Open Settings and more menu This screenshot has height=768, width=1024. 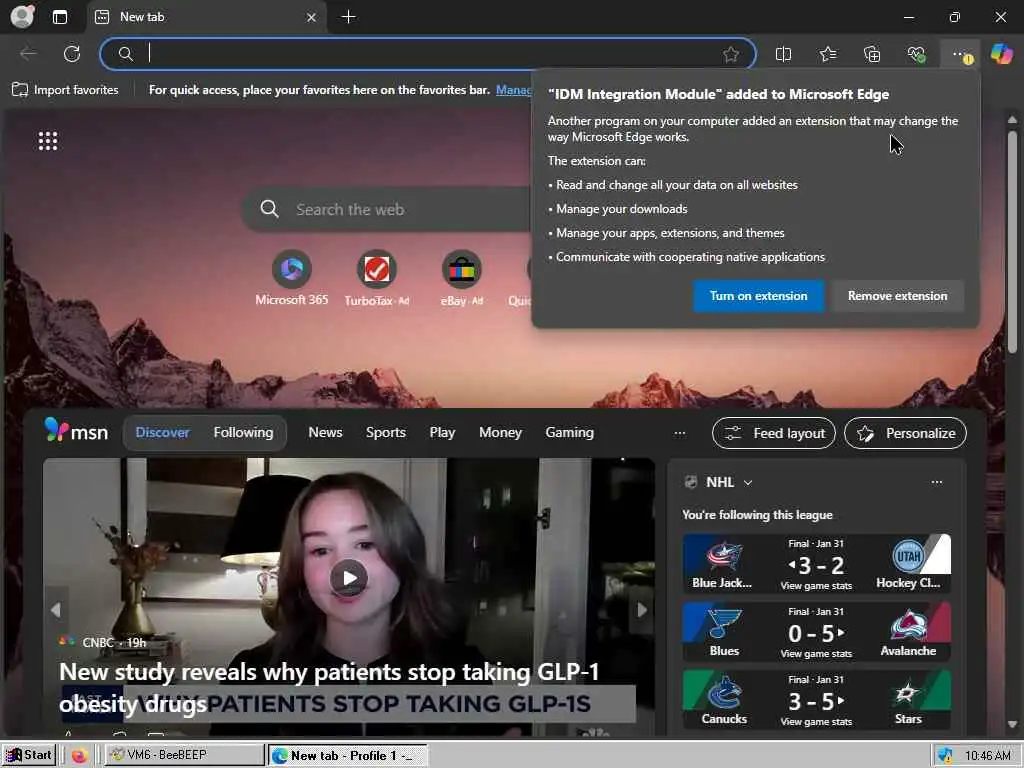coord(961,54)
